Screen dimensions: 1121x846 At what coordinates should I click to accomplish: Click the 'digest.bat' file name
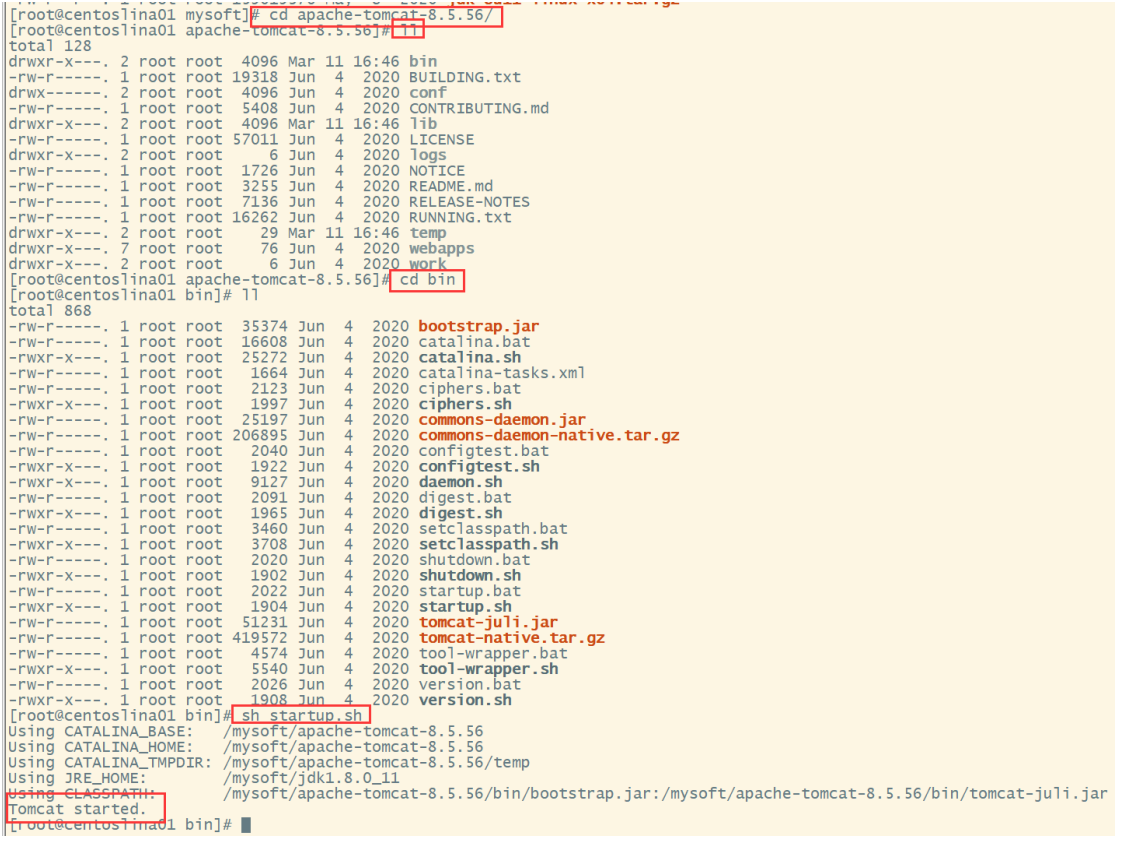(x=465, y=498)
